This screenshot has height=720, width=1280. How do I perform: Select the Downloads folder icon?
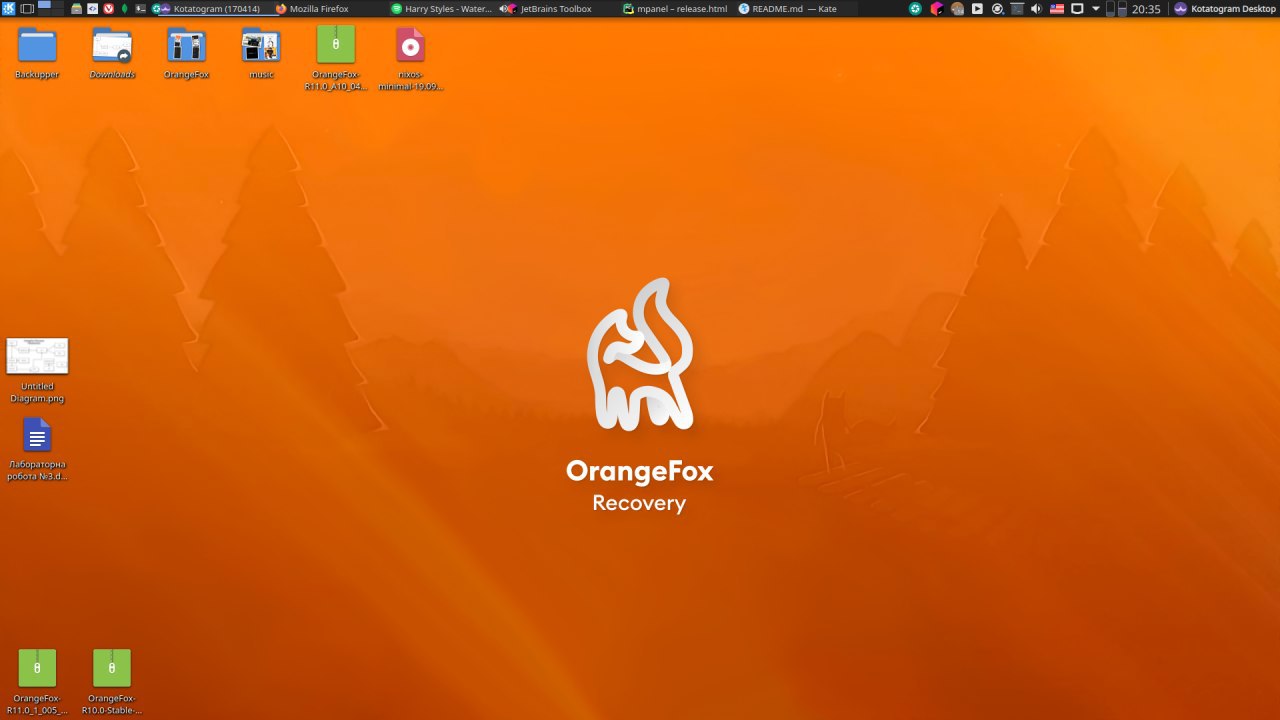click(x=112, y=53)
